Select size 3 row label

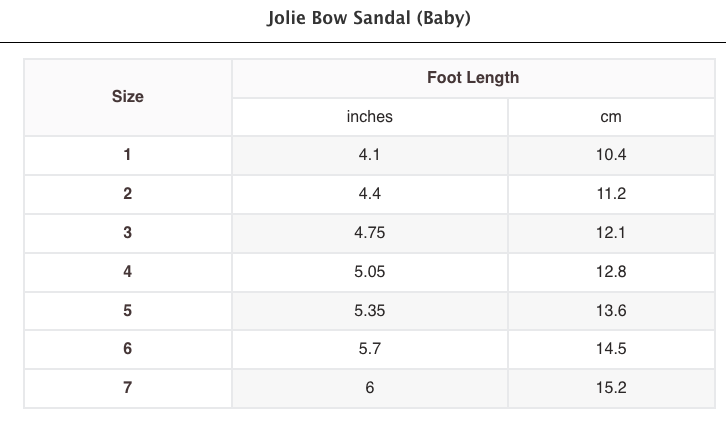pos(127,233)
